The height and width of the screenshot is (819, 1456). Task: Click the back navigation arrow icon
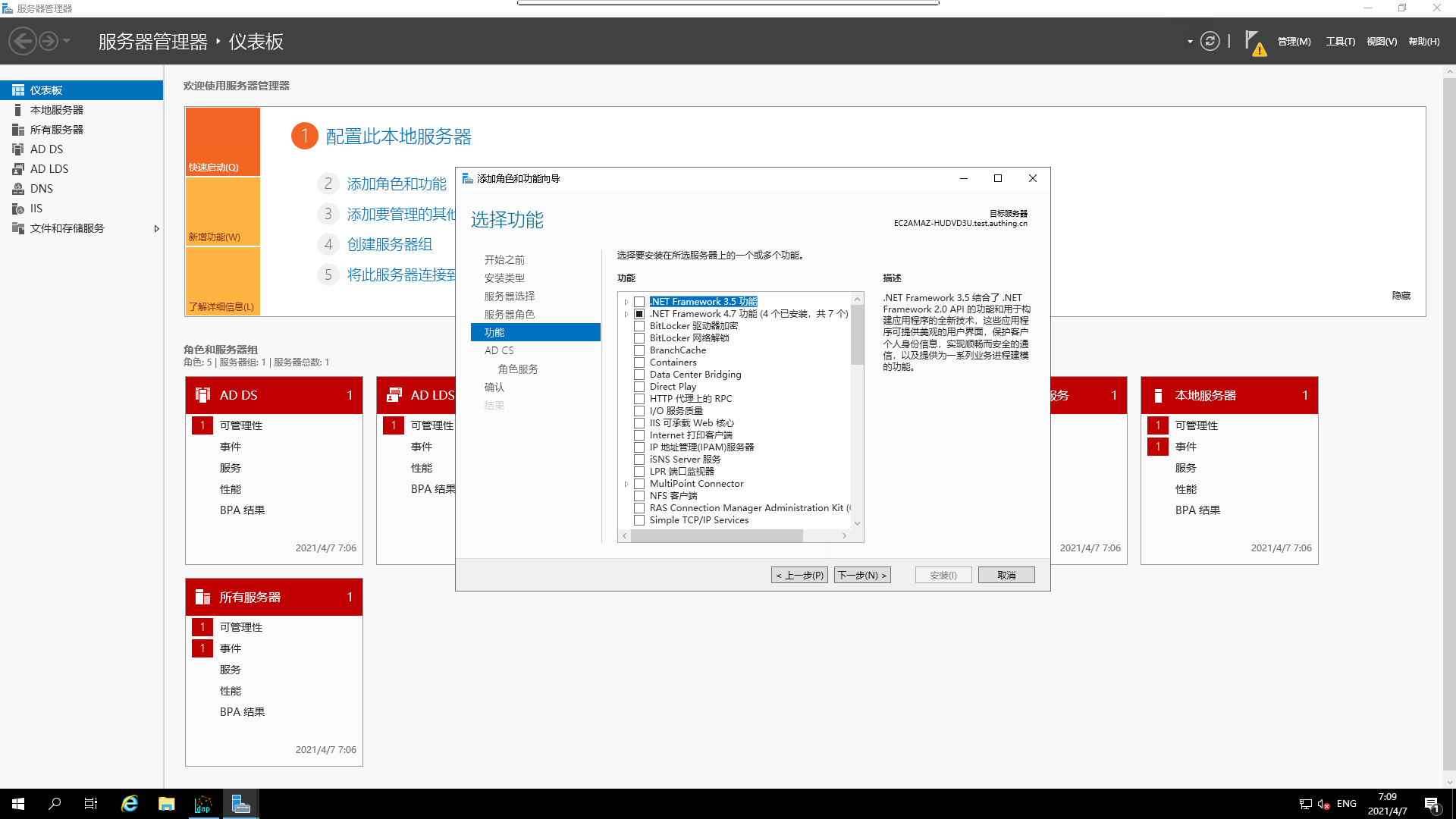(x=23, y=41)
